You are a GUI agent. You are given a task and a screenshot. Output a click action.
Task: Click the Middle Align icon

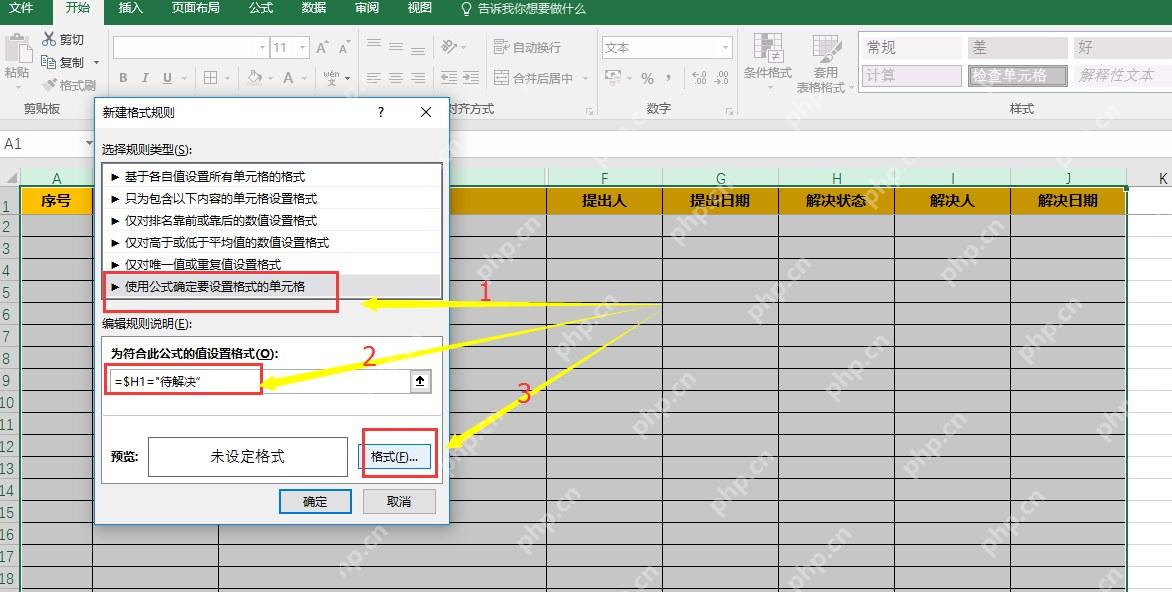396,46
